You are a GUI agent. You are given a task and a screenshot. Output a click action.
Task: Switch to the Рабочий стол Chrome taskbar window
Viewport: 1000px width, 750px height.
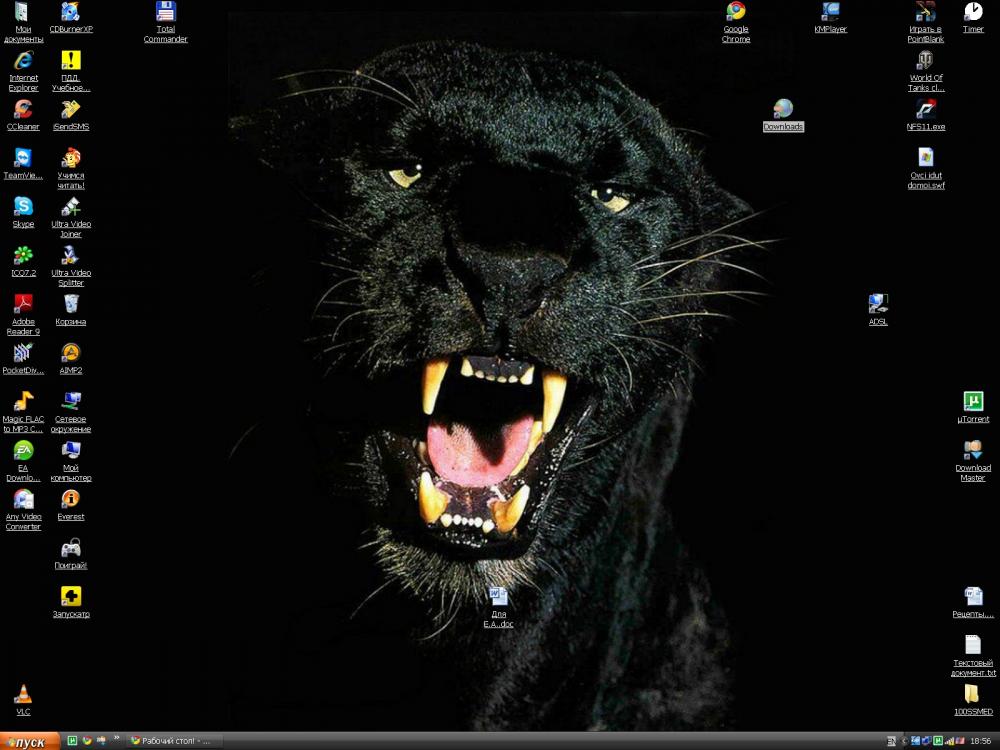[x=172, y=741]
